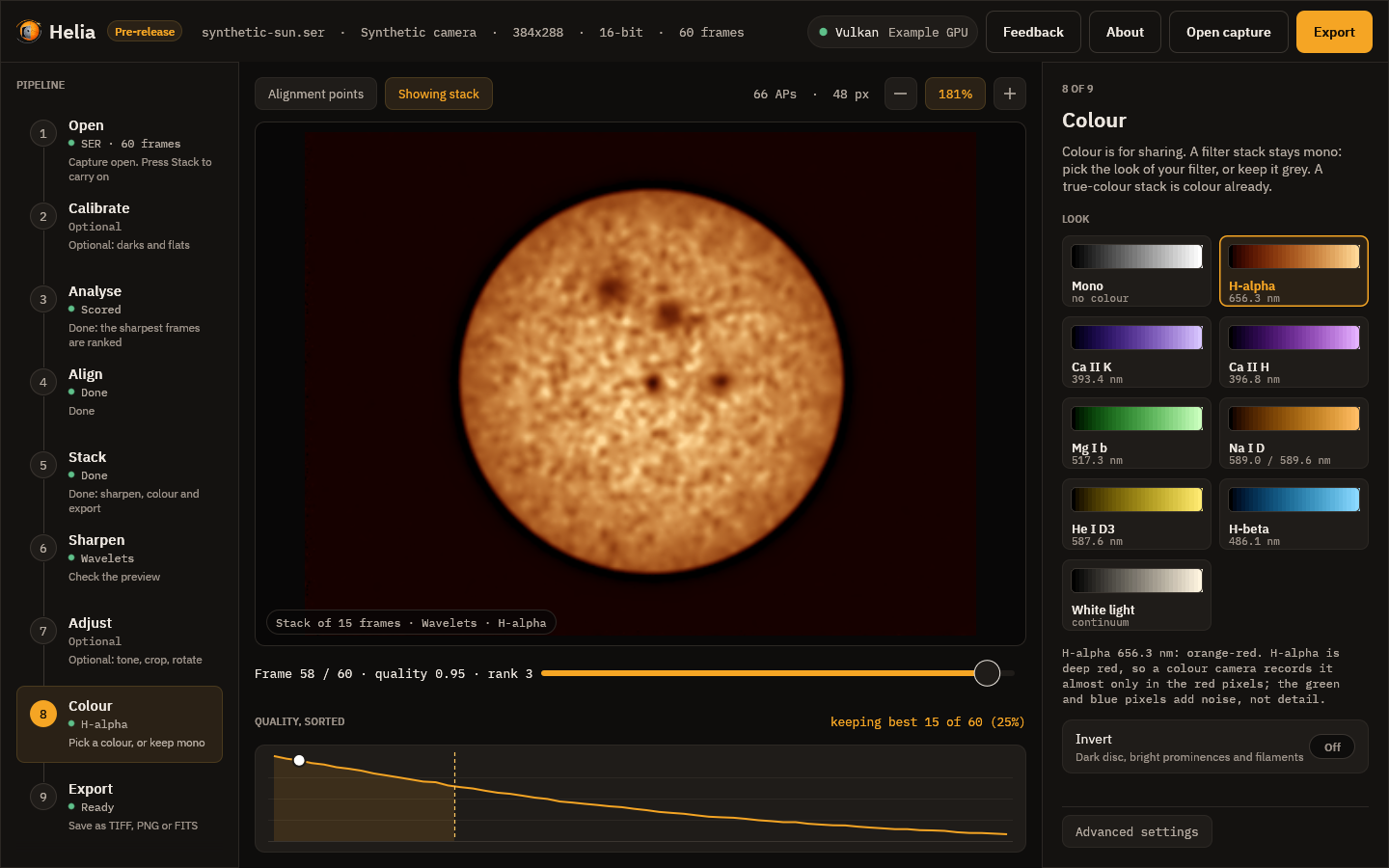Select the active step 8 Colour
The image size is (1389, 868).
(120, 724)
